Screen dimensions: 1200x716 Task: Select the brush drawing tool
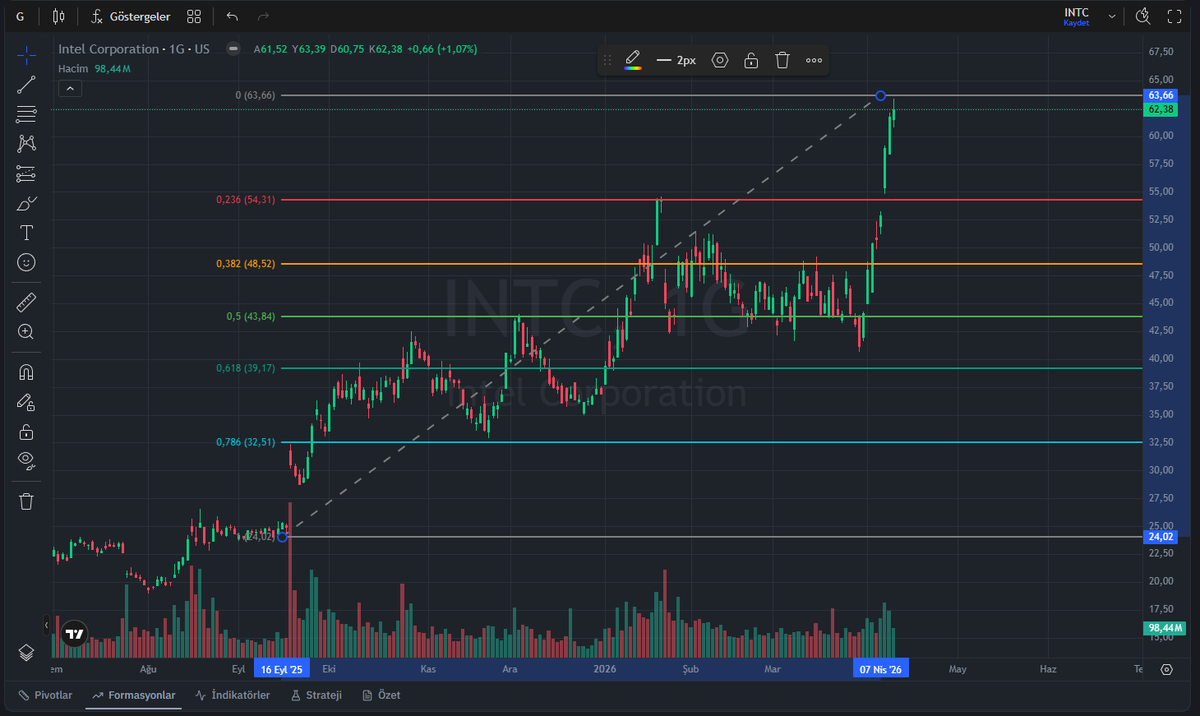click(x=27, y=204)
